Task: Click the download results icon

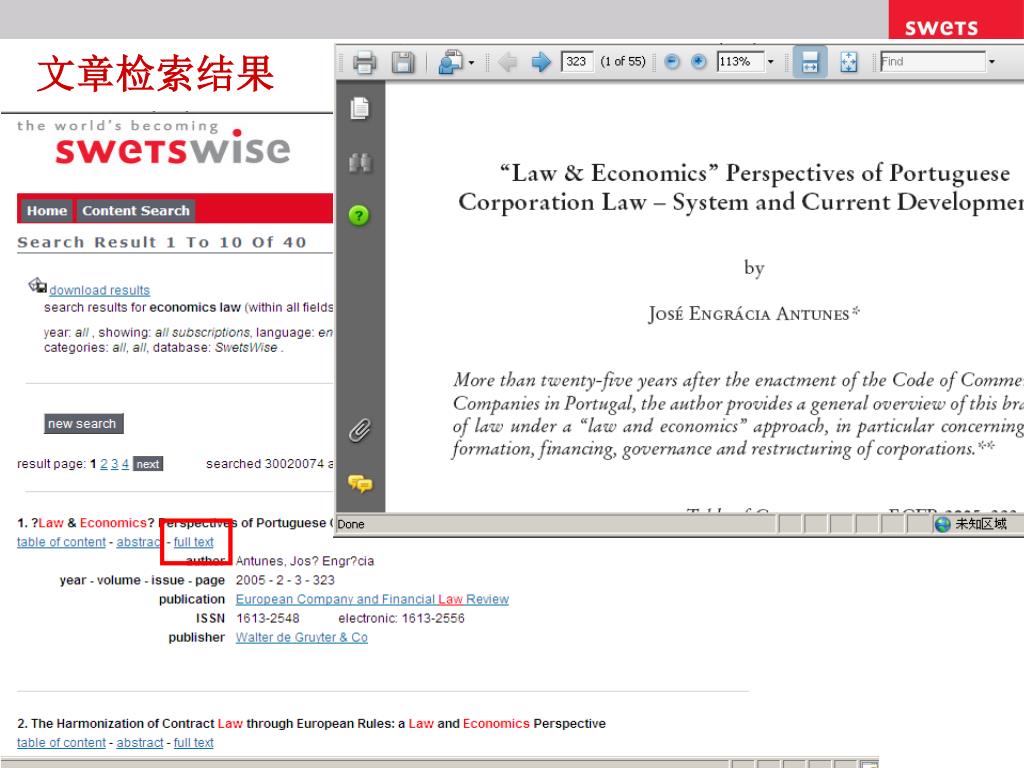Action: [37, 285]
